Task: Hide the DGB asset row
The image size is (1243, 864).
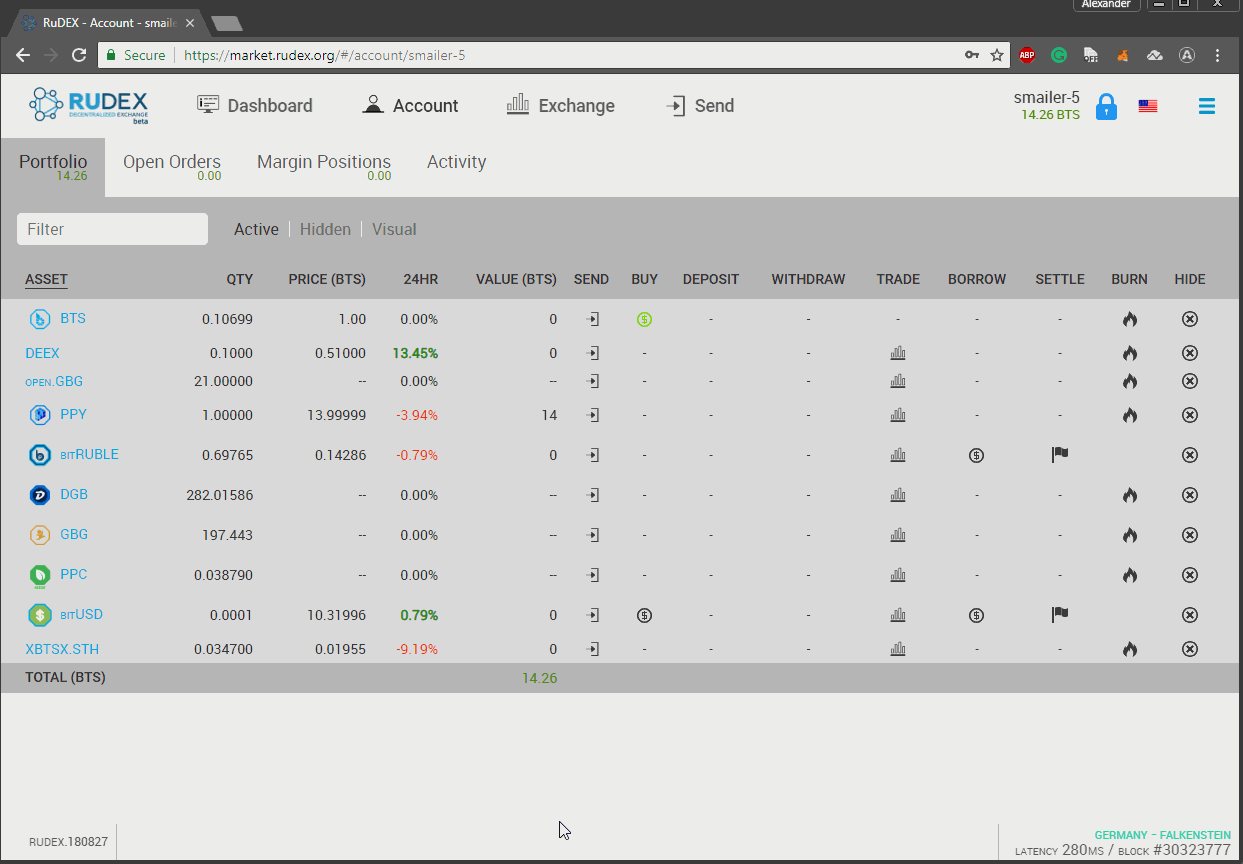Action: 1190,495
